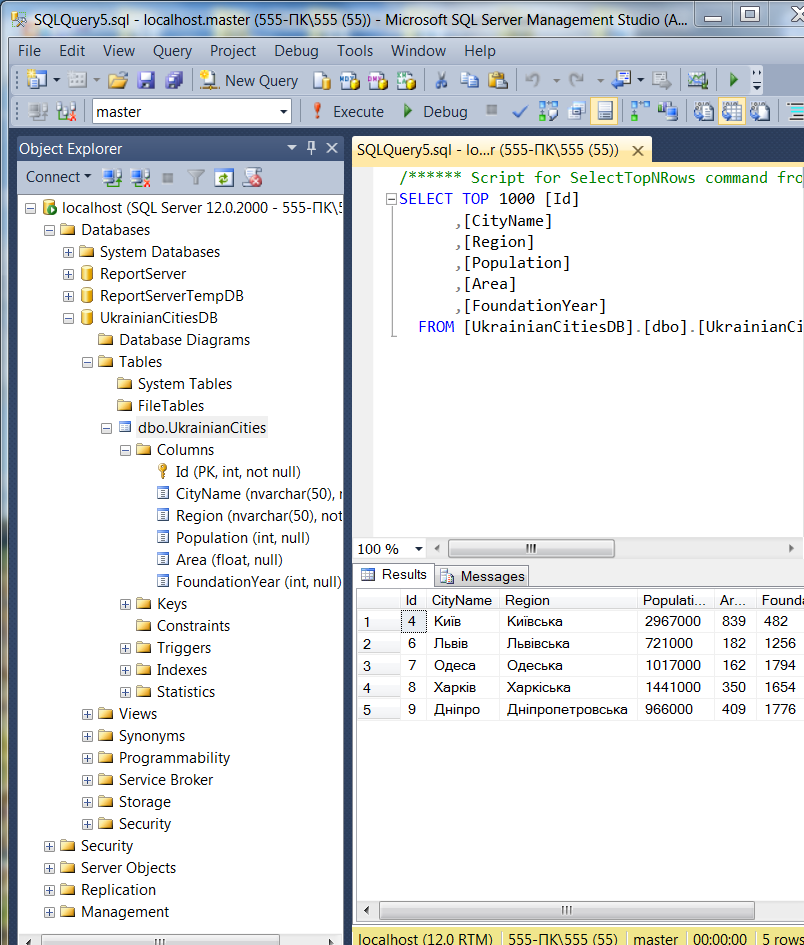Click the query editor horizontal scrollbar
804x945 pixels.
530,549
